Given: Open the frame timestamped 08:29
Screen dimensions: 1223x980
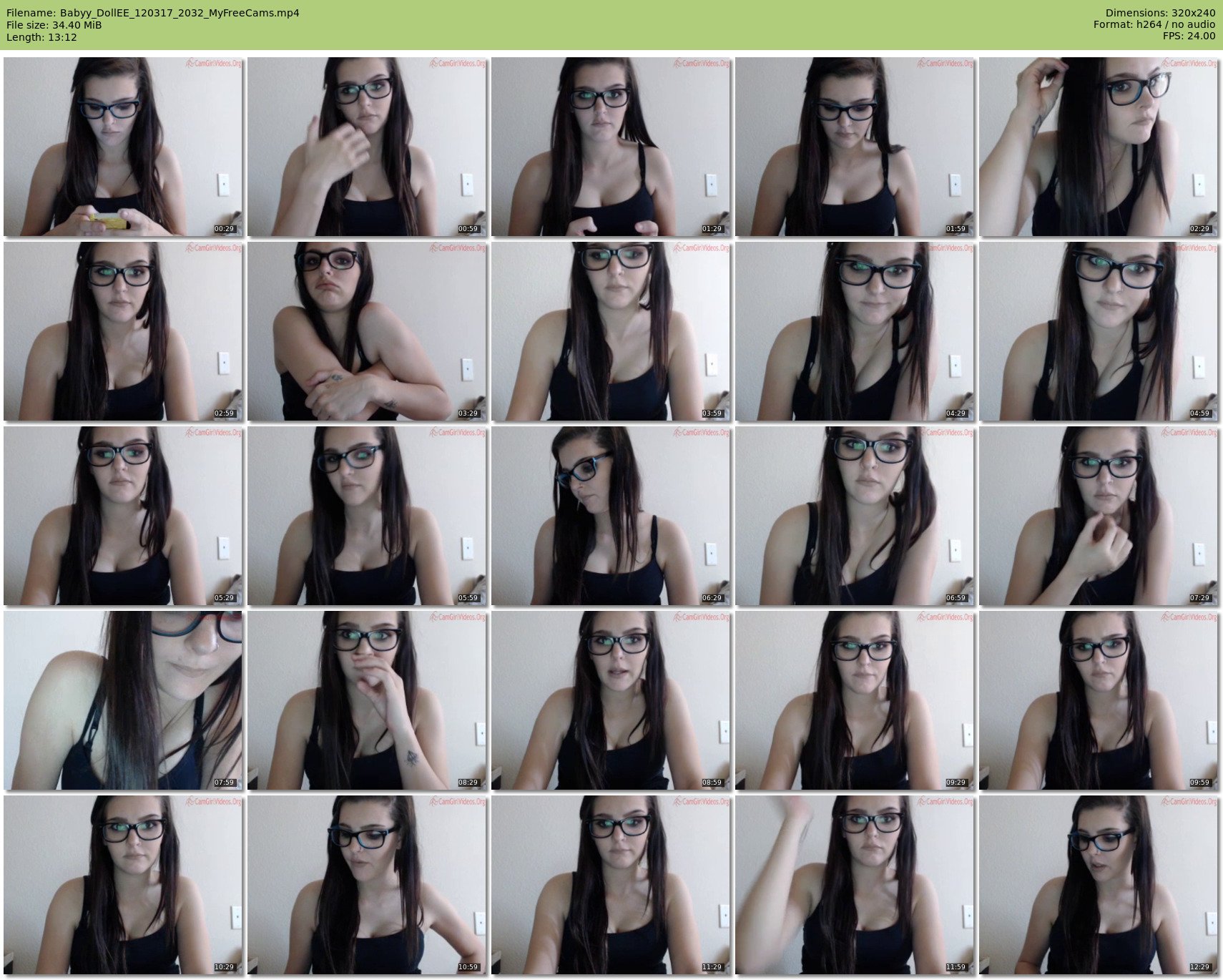Looking at the screenshot, I should pos(367,700).
